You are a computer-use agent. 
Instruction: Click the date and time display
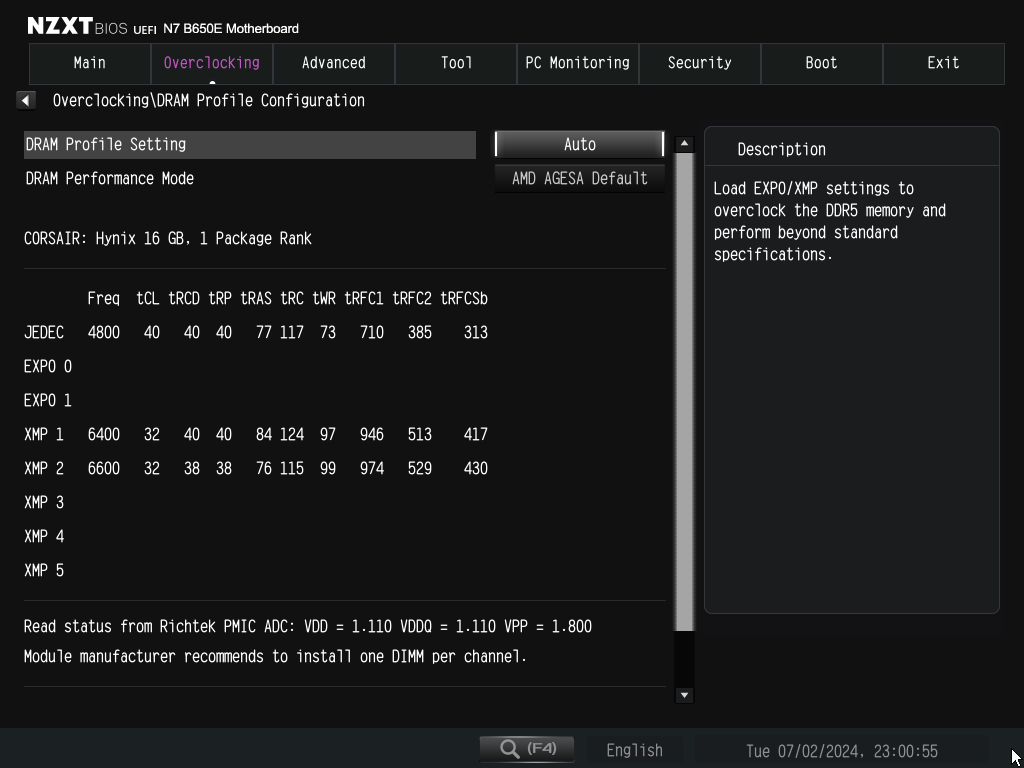(841, 751)
